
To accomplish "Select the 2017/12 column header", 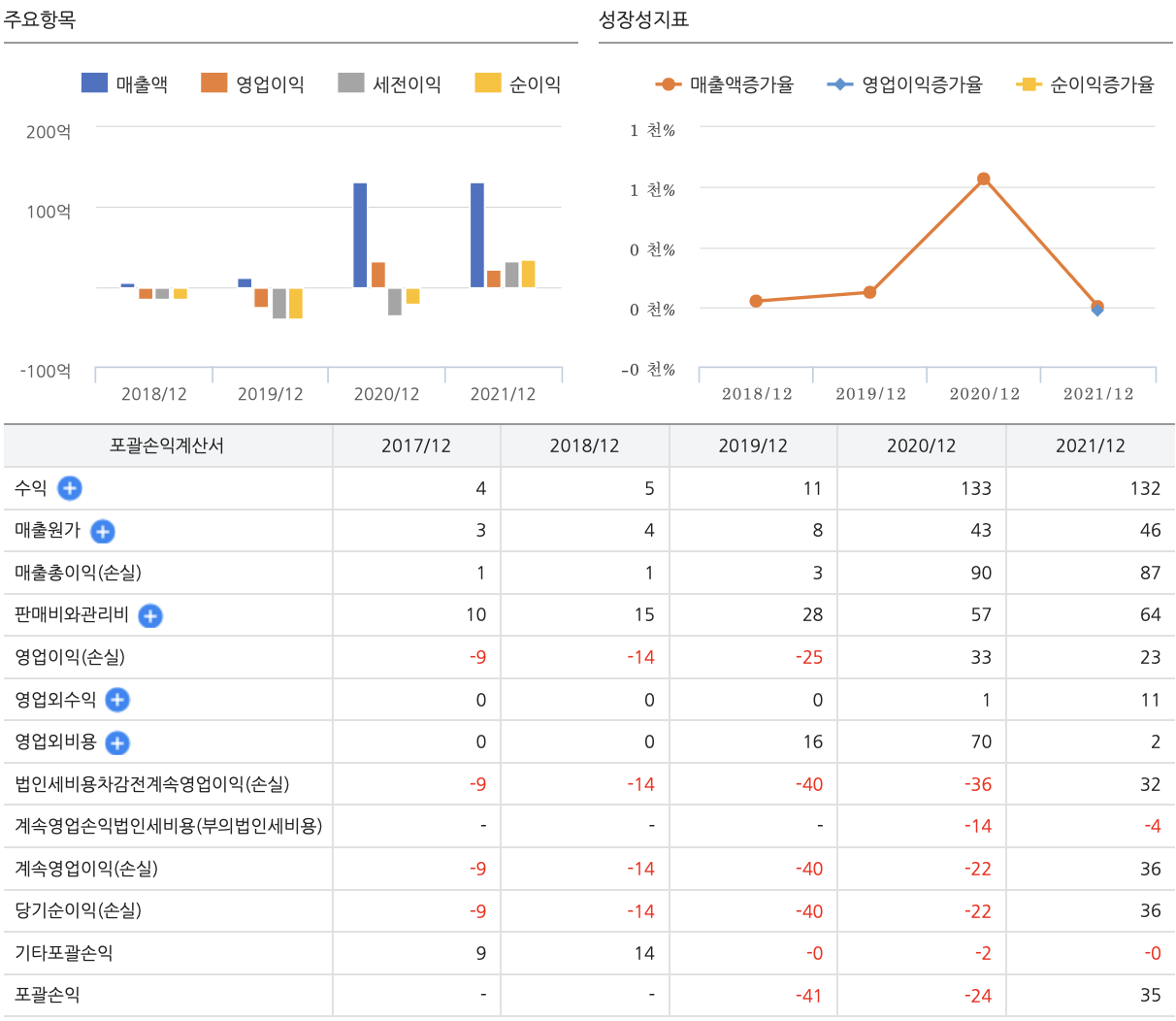I will 415,445.
